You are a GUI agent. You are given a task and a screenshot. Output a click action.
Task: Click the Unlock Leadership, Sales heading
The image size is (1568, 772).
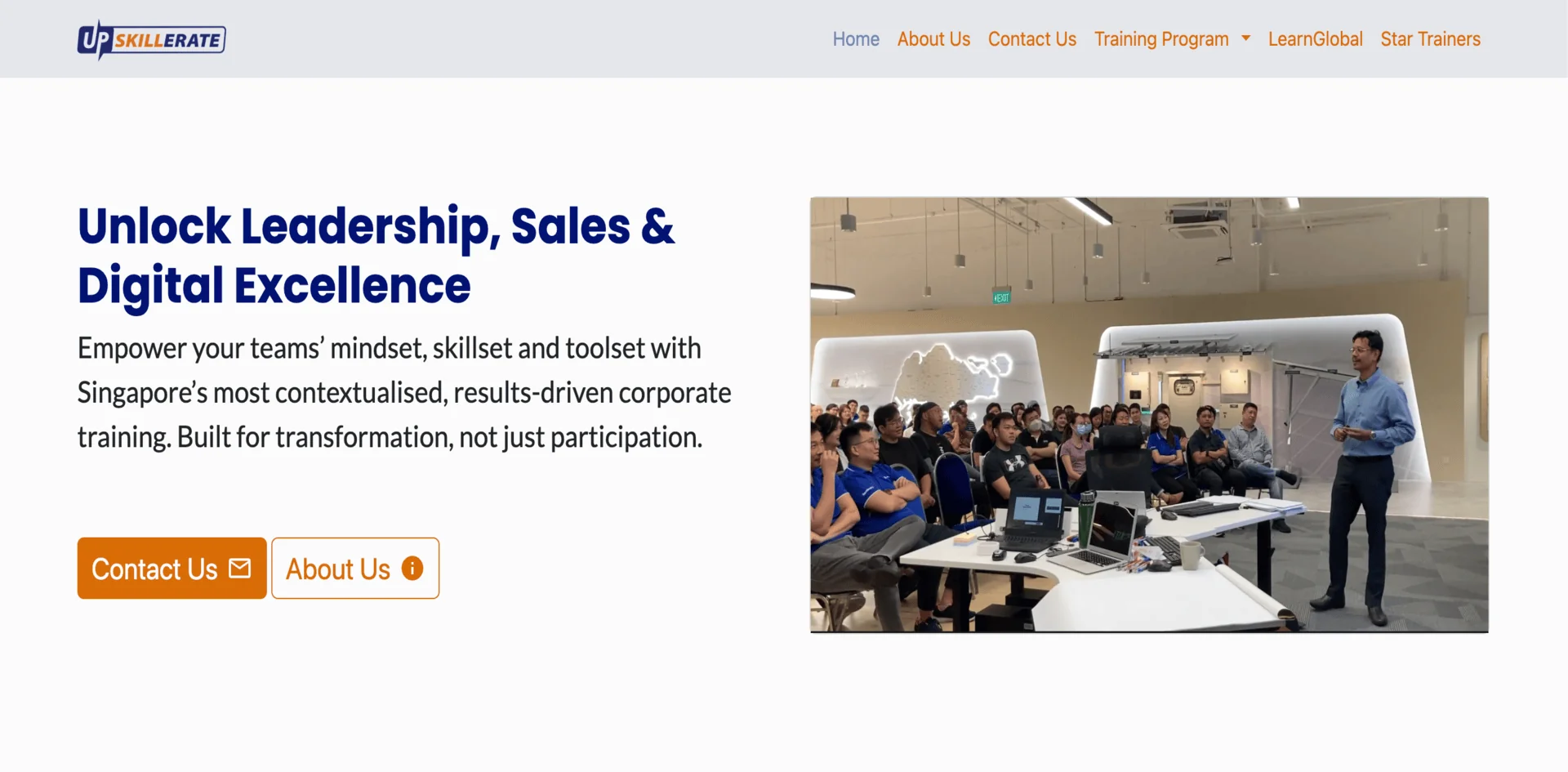(376, 225)
